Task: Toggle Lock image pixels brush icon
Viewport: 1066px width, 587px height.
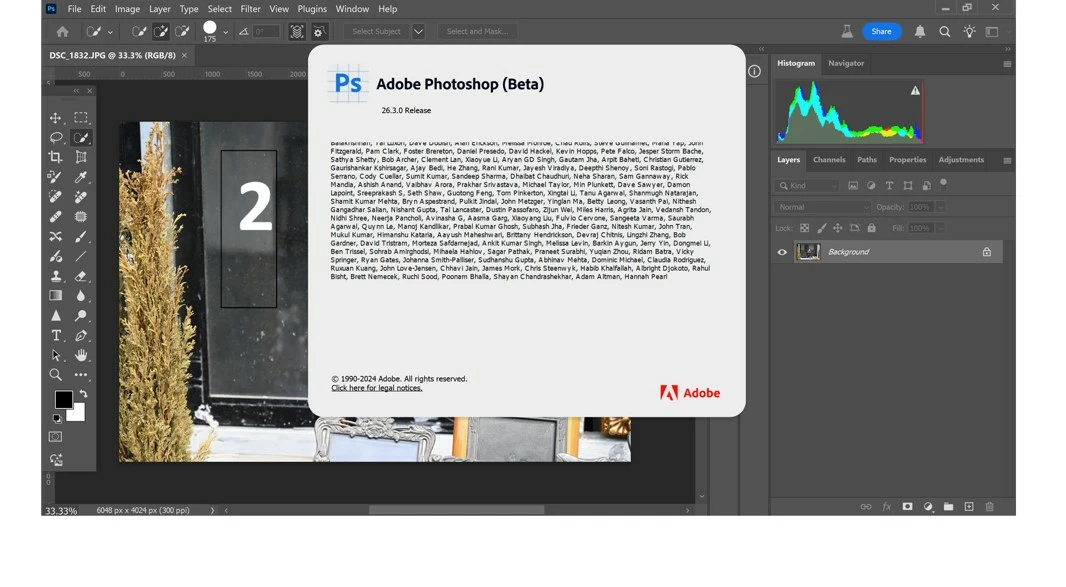Action: pyautogui.click(x=821, y=228)
